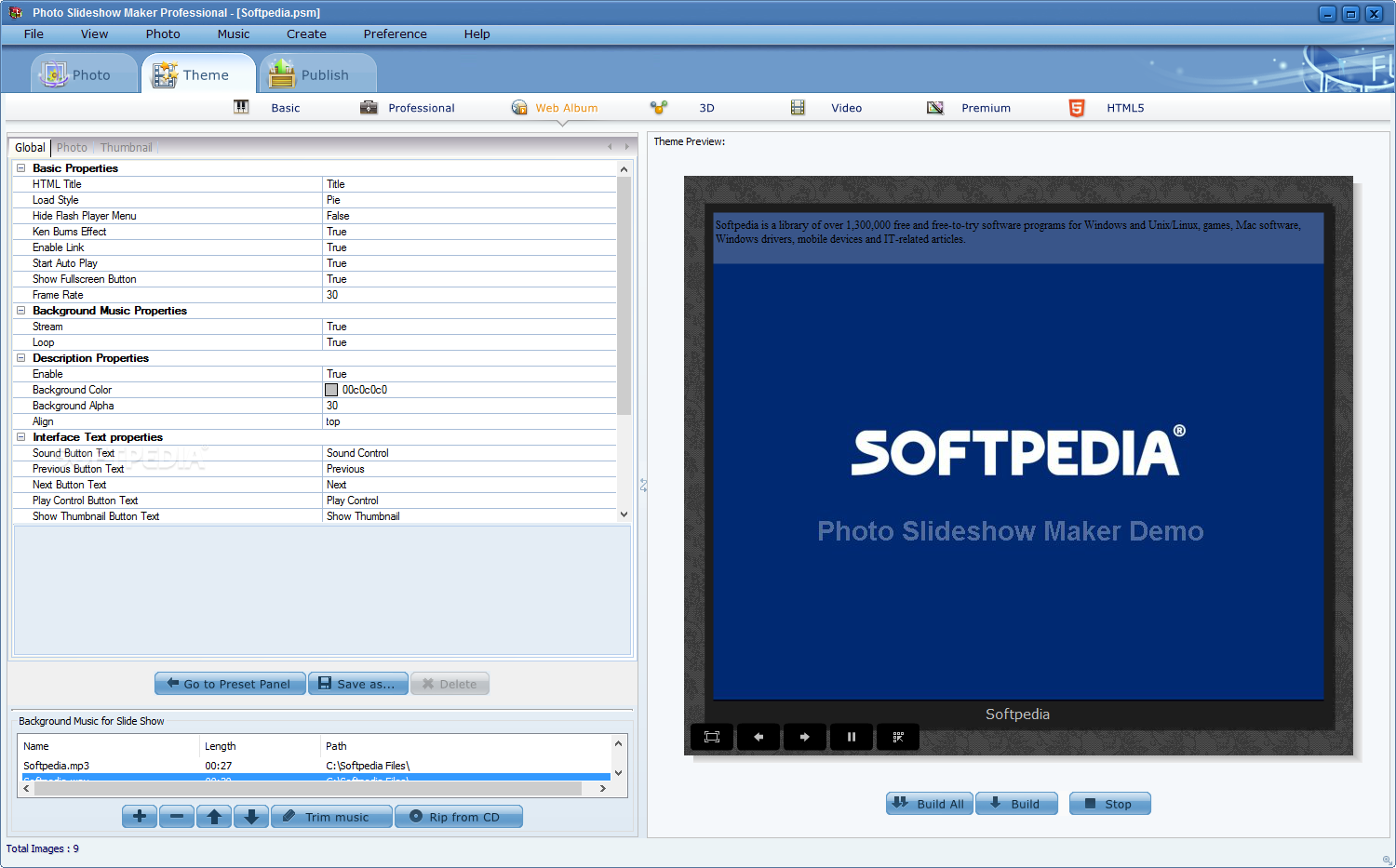This screenshot has height=868, width=1396.
Task: Open the HTML5 theme category
Action: tap(1107, 108)
